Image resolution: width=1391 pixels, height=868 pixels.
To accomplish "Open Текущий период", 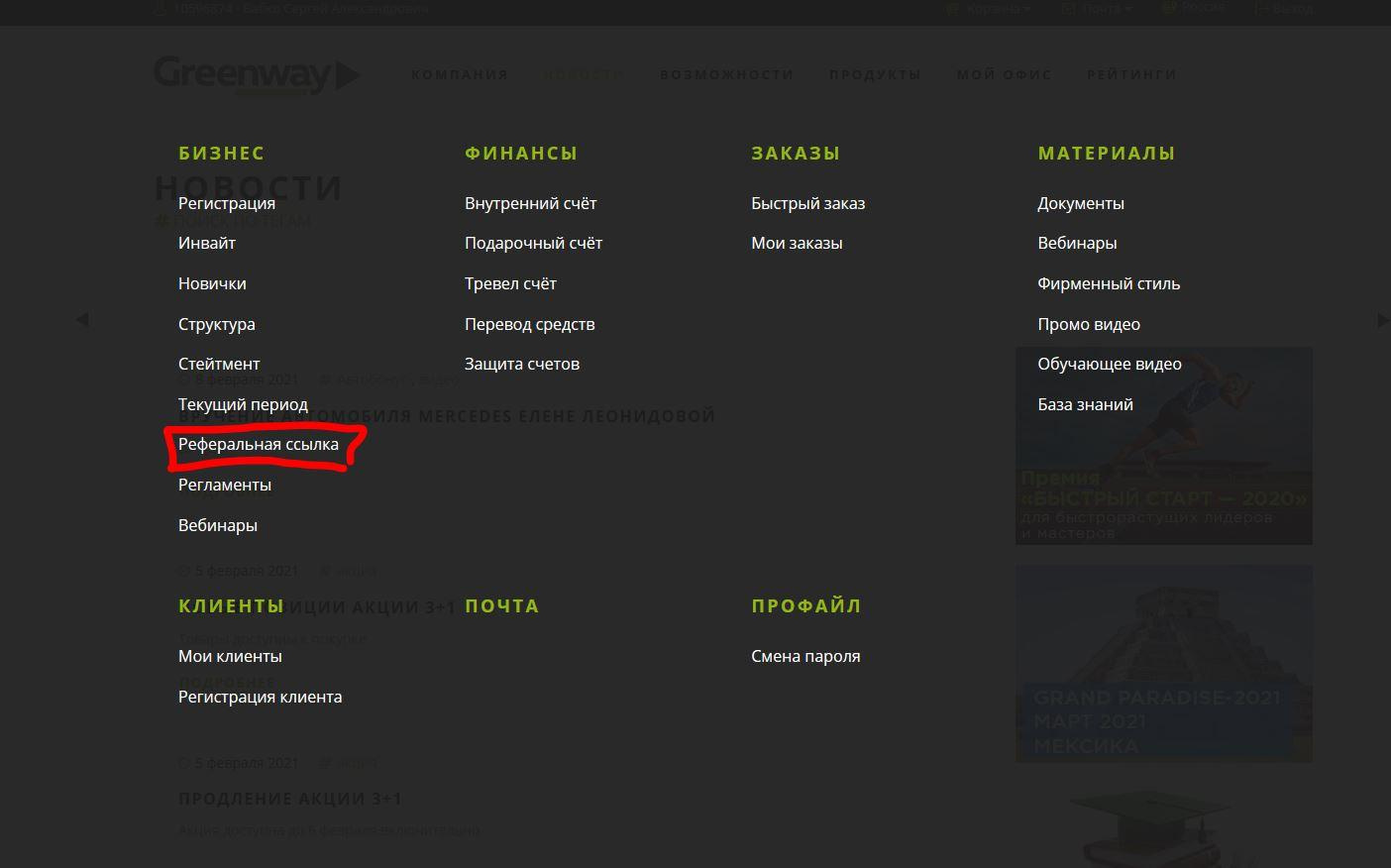I will point(243,404).
